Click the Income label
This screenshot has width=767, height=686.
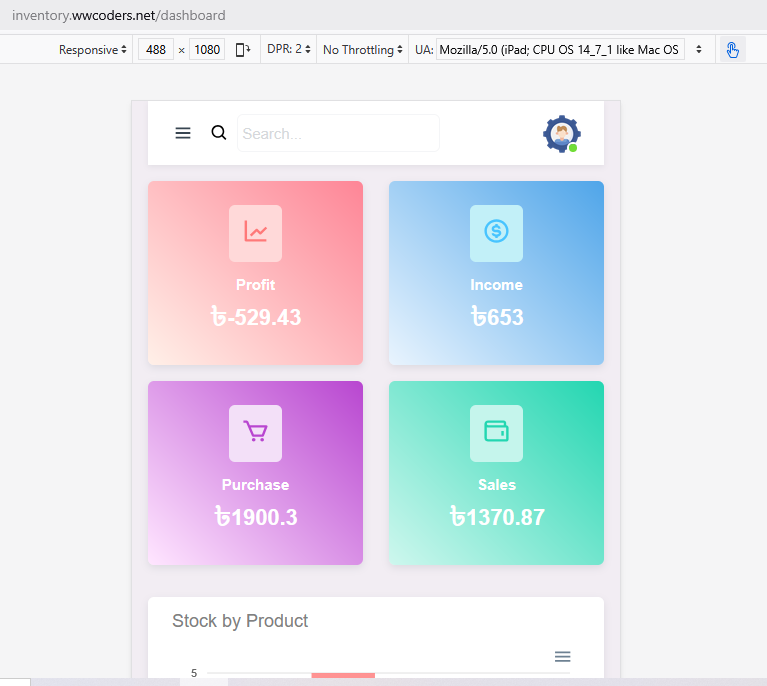pos(496,285)
